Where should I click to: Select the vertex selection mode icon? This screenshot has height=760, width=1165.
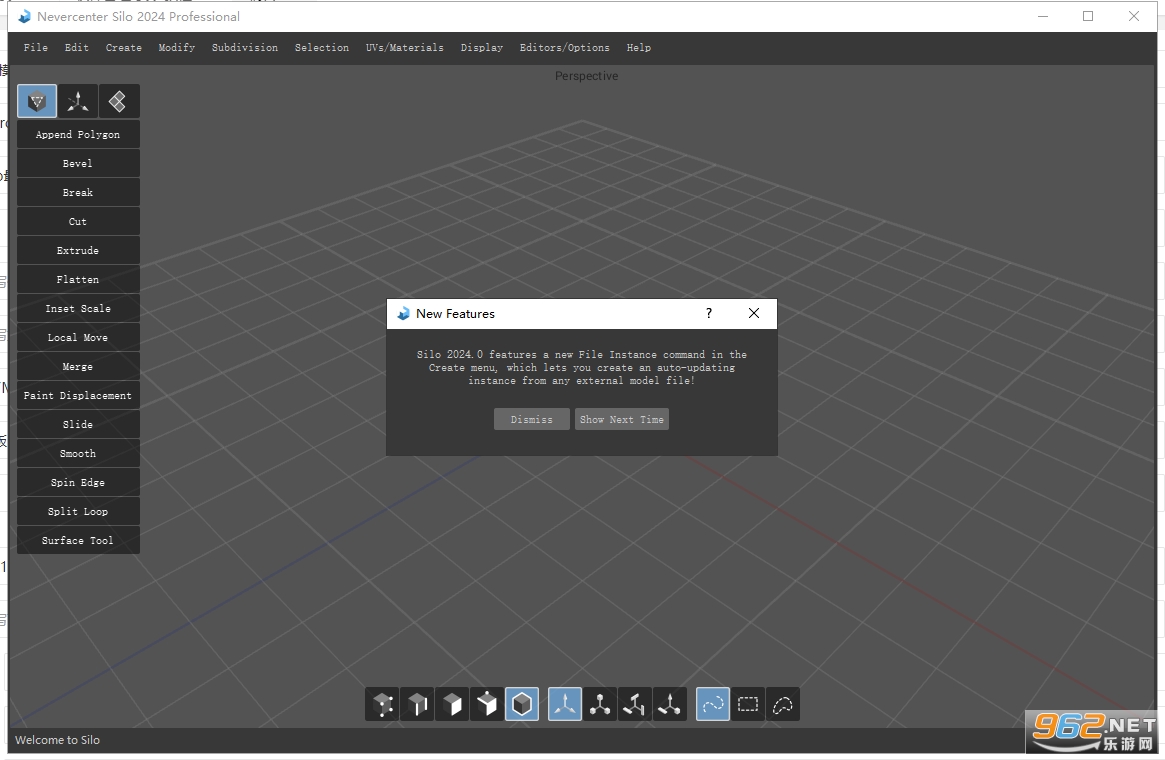click(383, 704)
